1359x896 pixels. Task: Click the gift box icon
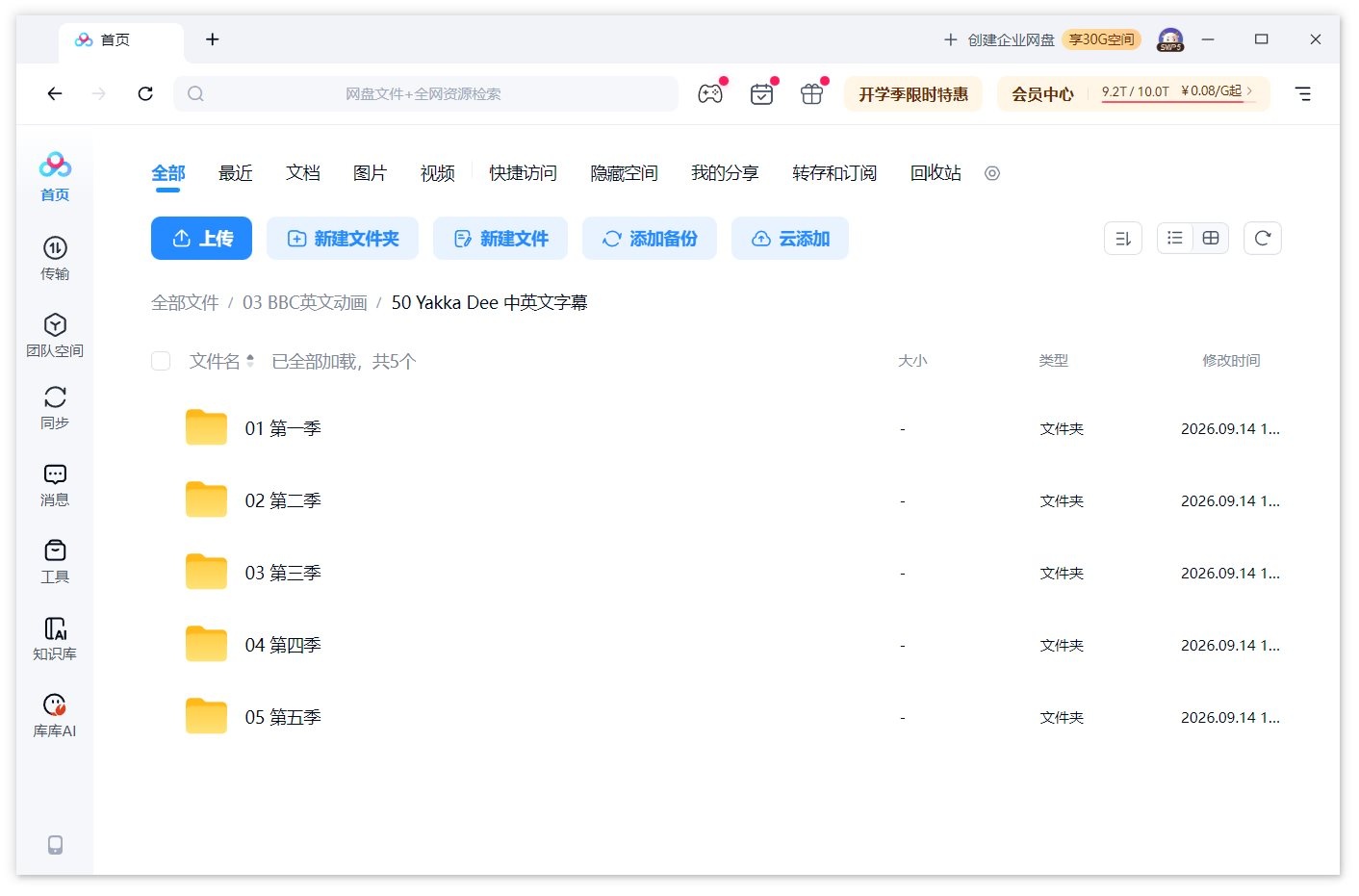(812, 93)
